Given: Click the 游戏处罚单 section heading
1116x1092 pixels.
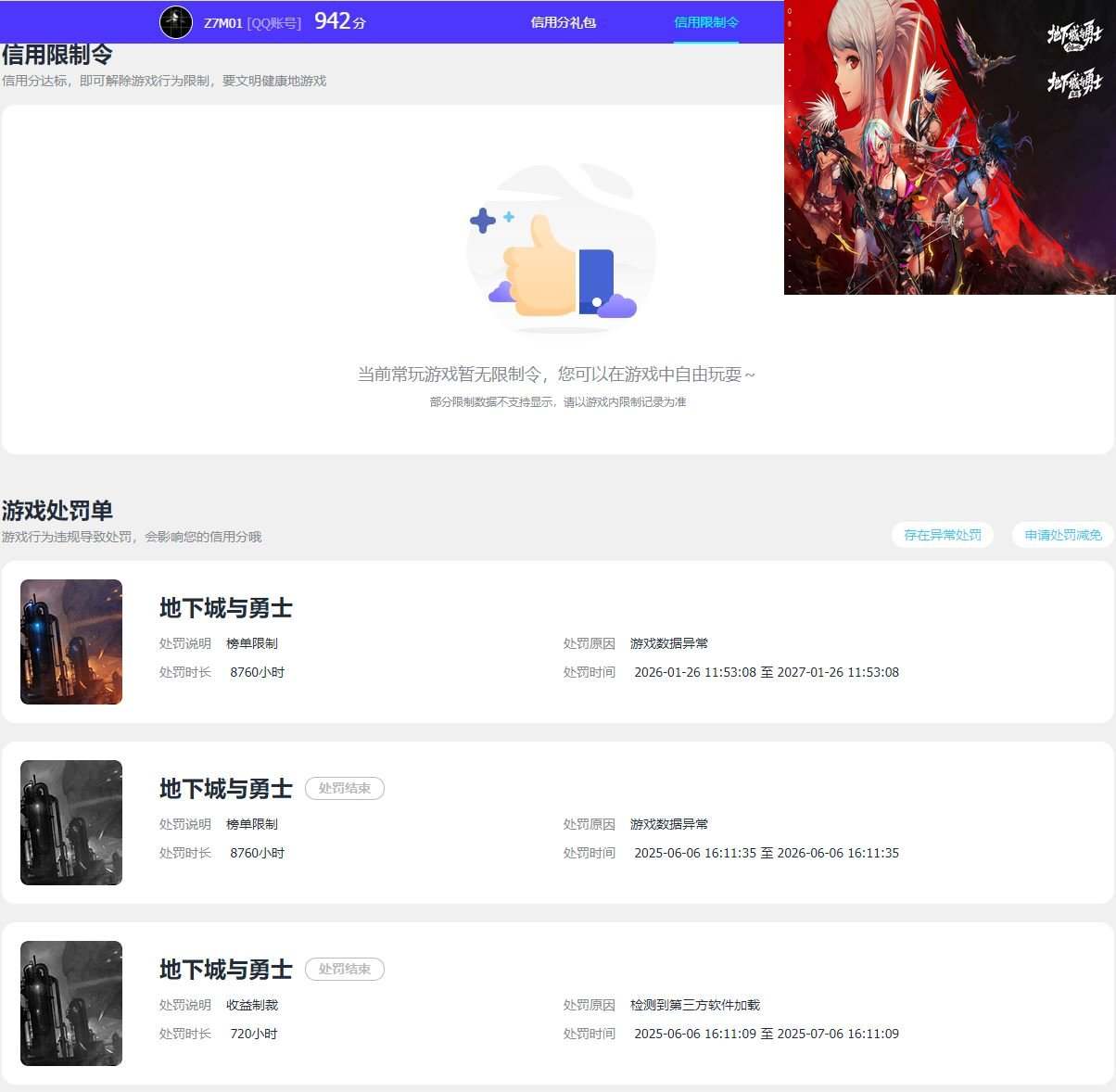Looking at the screenshot, I should pyautogui.click(x=57, y=511).
